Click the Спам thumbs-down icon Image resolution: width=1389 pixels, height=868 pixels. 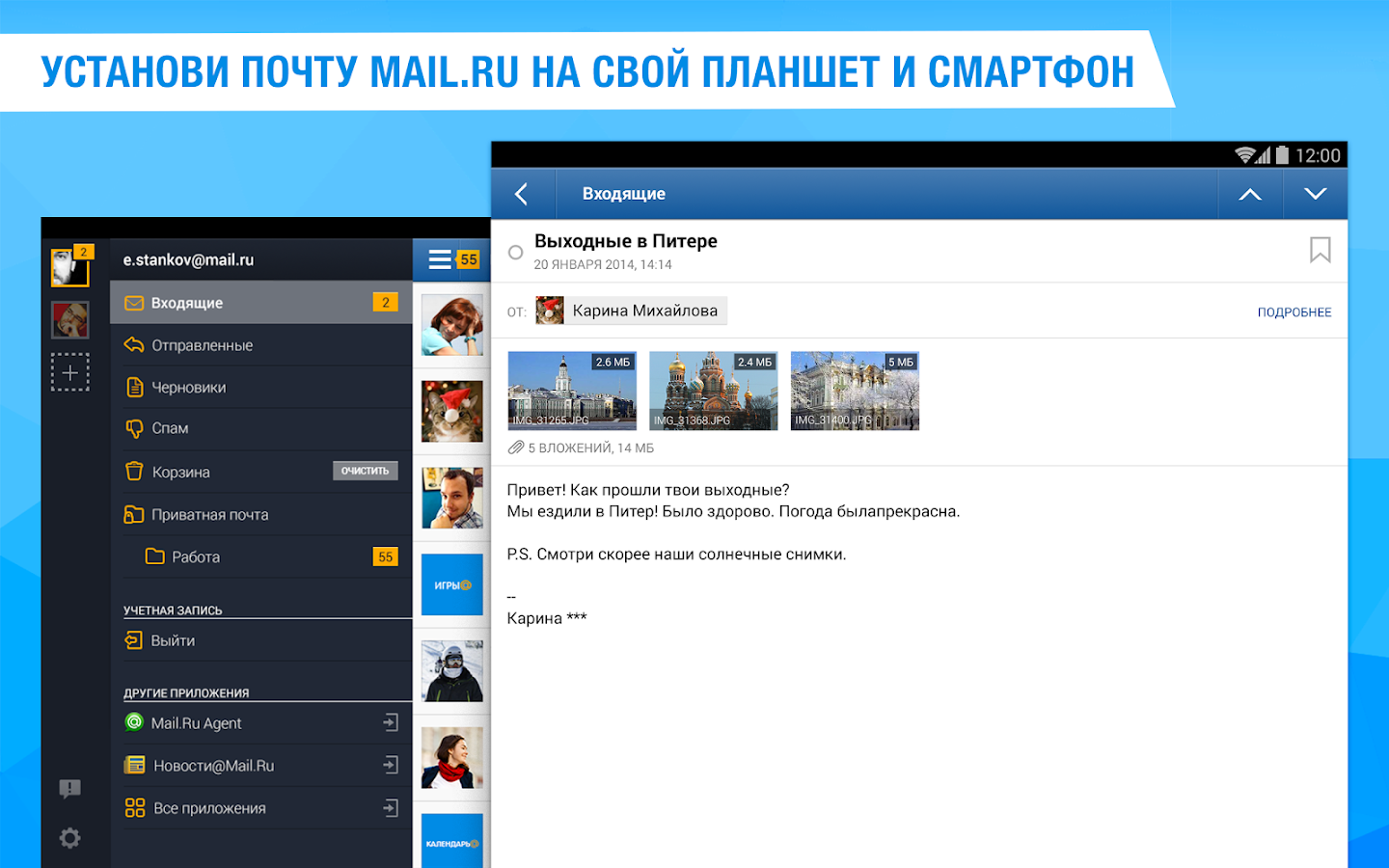point(134,429)
